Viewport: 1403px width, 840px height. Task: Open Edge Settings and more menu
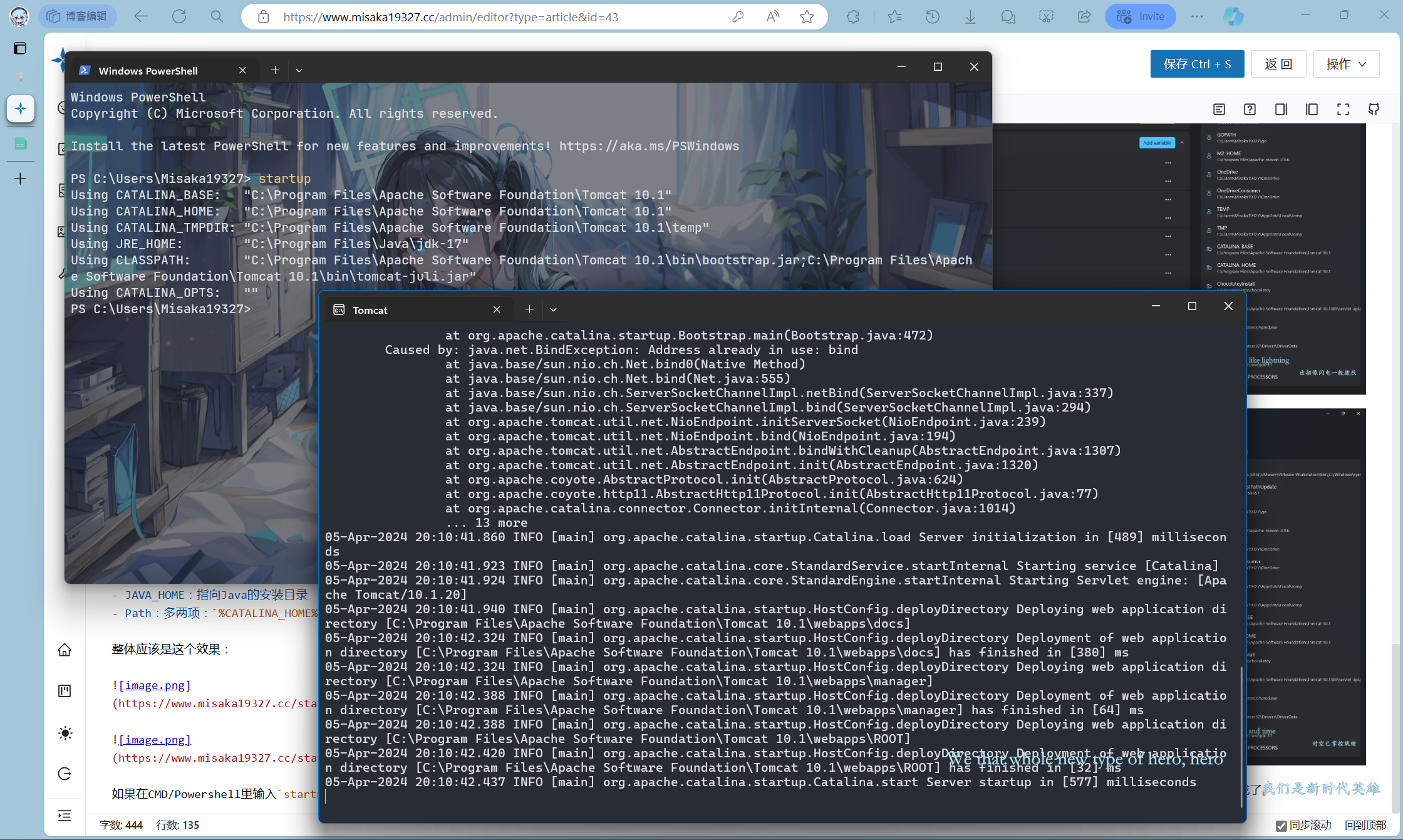pos(1197,17)
